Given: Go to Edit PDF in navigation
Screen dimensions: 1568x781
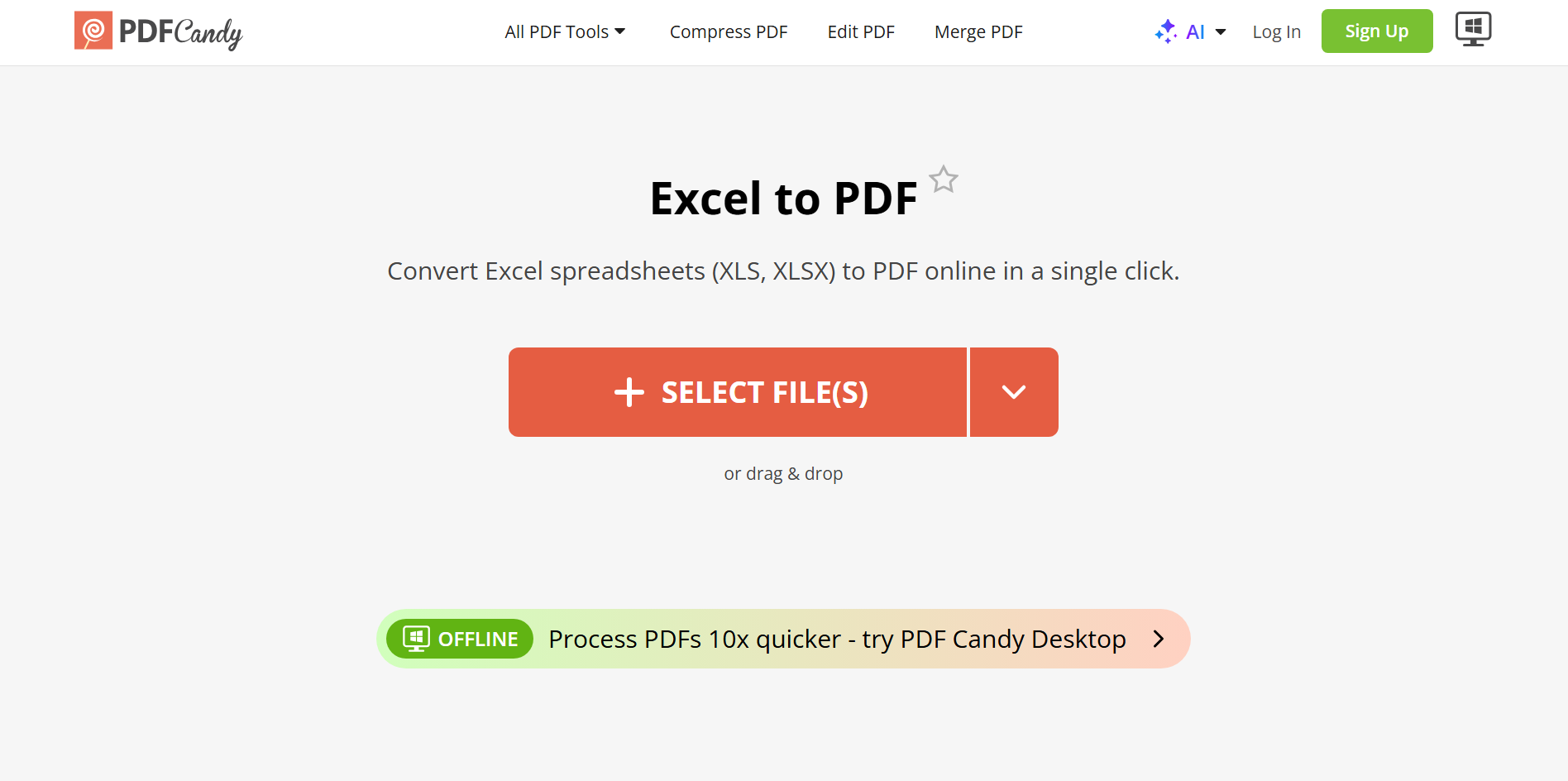Looking at the screenshot, I should [861, 31].
